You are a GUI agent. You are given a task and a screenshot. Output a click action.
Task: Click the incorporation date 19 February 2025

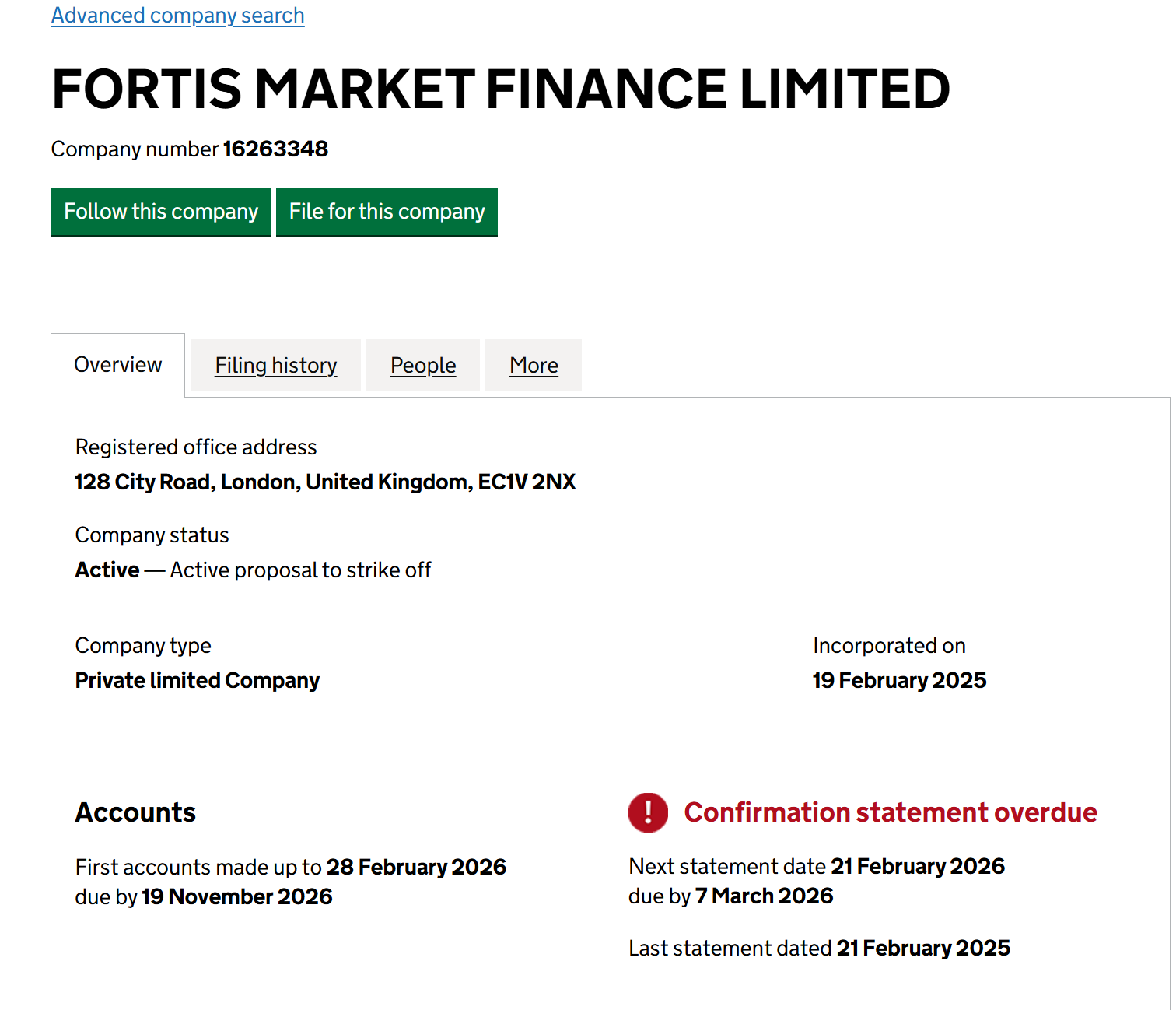point(899,681)
